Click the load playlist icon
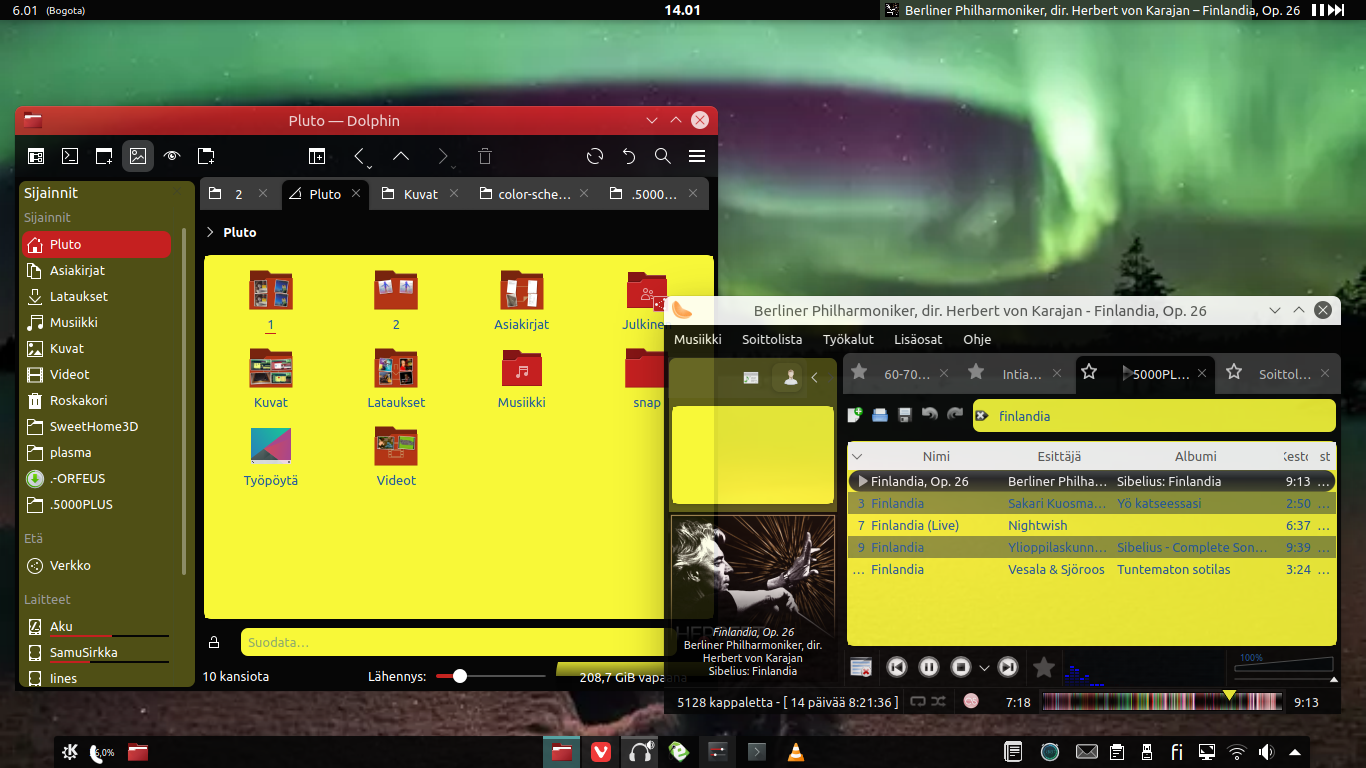Viewport: 1366px width, 768px height. pos(880,414)
